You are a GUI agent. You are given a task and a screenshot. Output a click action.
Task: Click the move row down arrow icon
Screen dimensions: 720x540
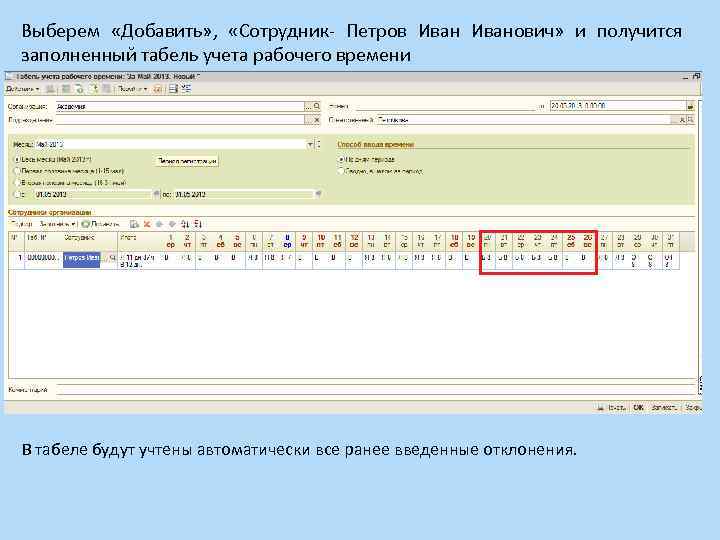(x=172, y=224)
